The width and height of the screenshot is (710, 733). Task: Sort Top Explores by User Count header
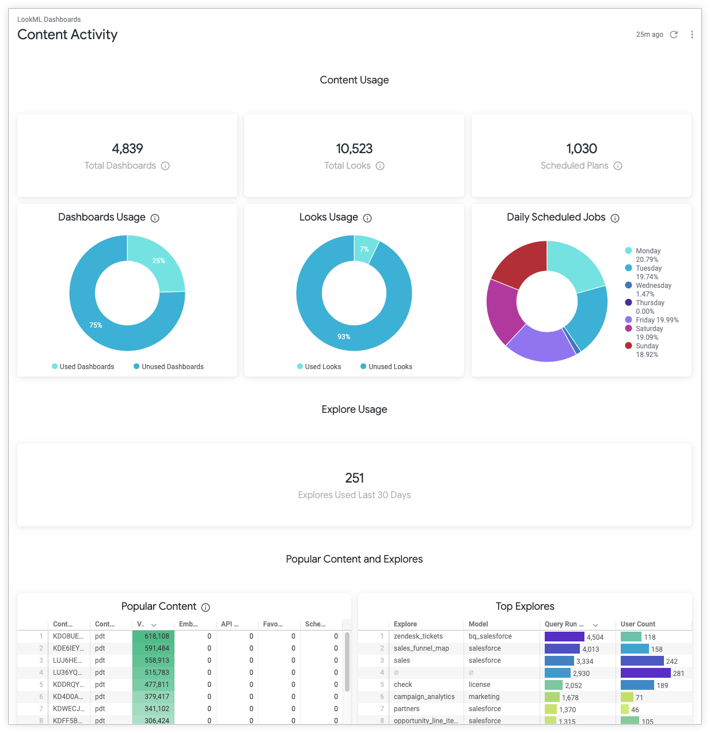coord(638,624)
